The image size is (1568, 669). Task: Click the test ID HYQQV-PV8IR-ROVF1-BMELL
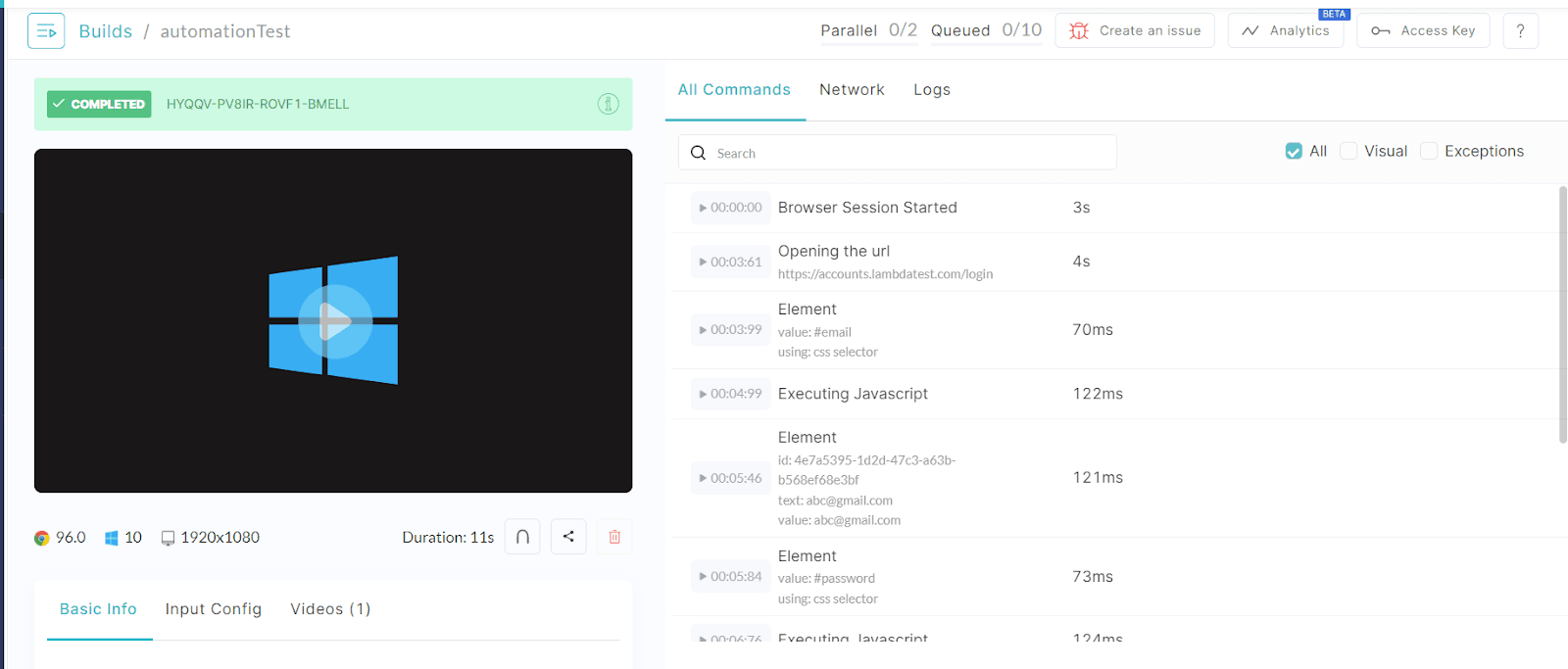click(258, 104)
